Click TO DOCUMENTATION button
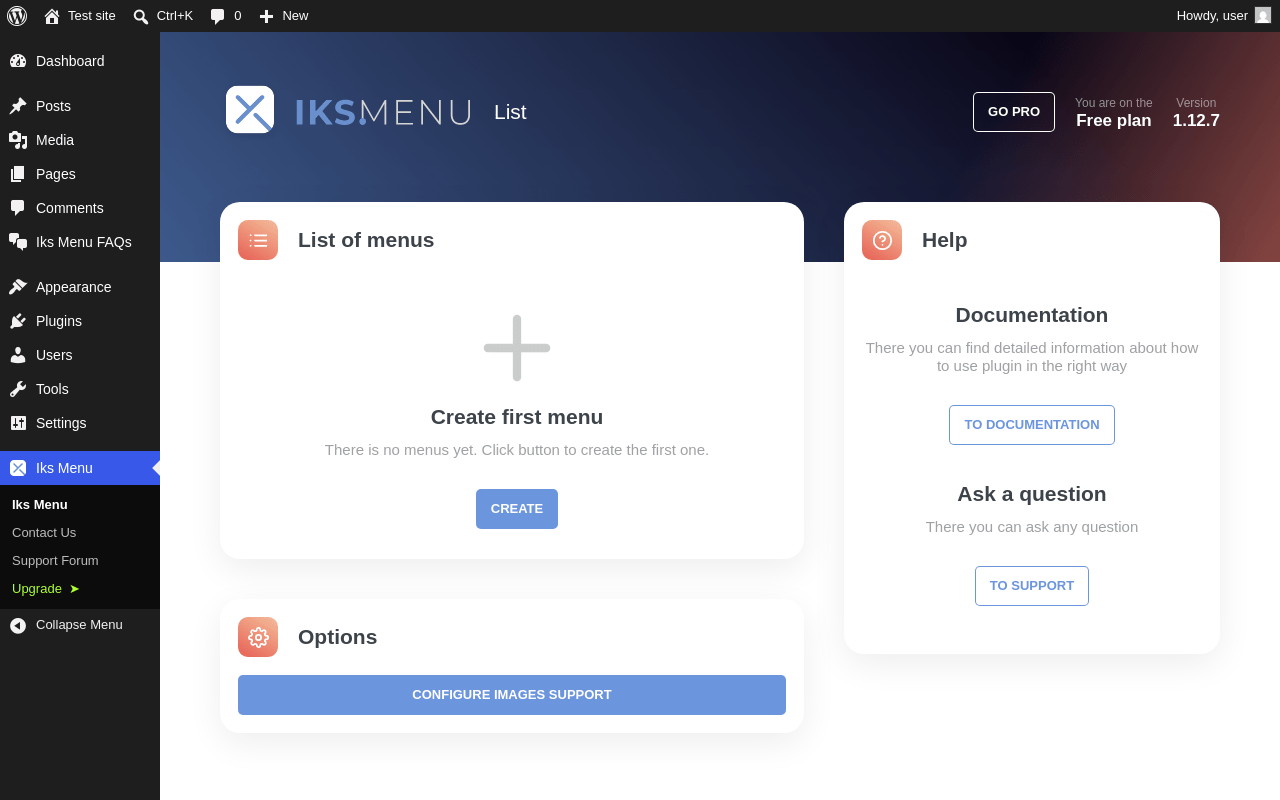Screen dimensions: 1280x800 click(1032, 425)
